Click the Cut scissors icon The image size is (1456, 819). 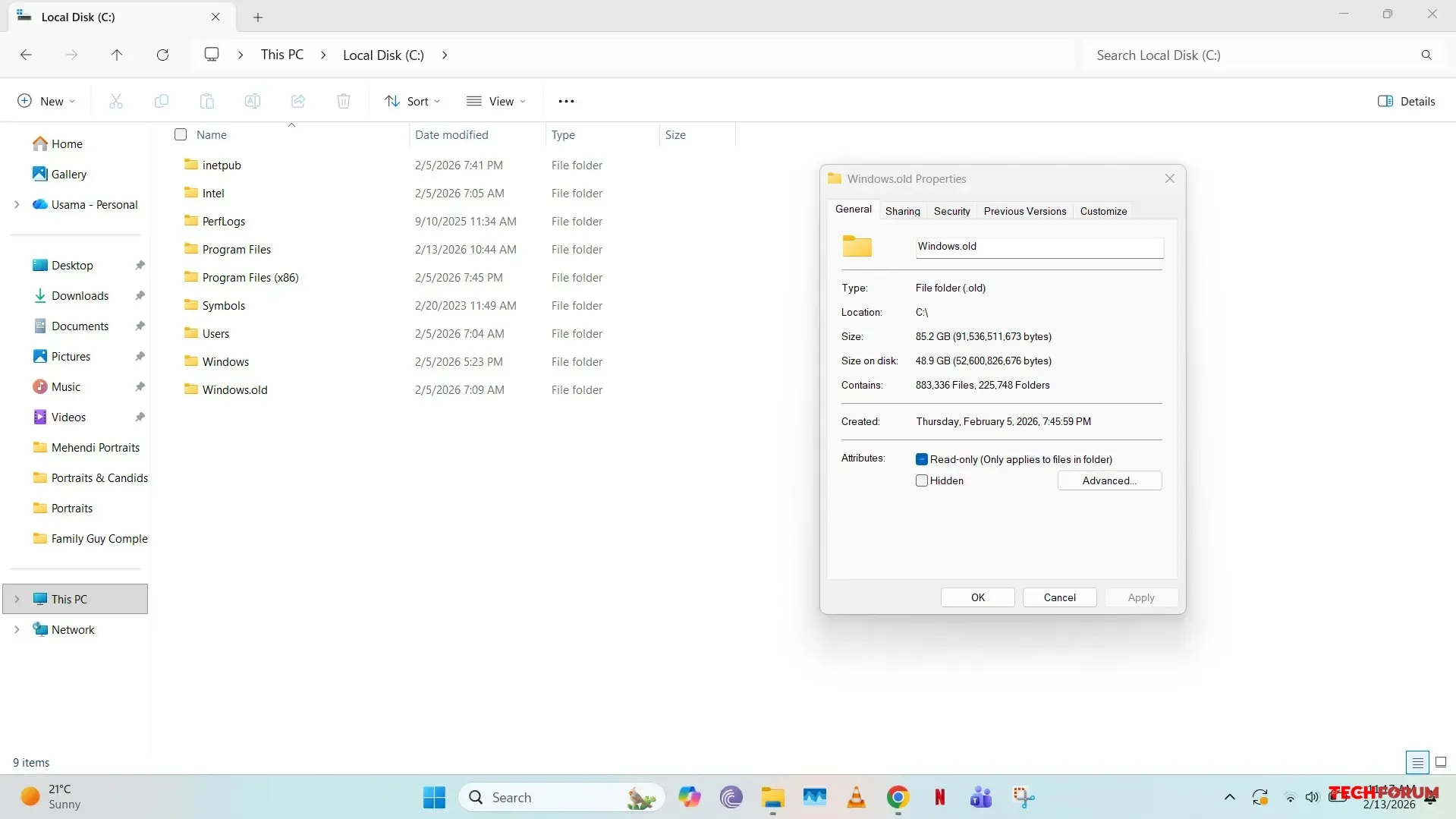tap(116, 101)
